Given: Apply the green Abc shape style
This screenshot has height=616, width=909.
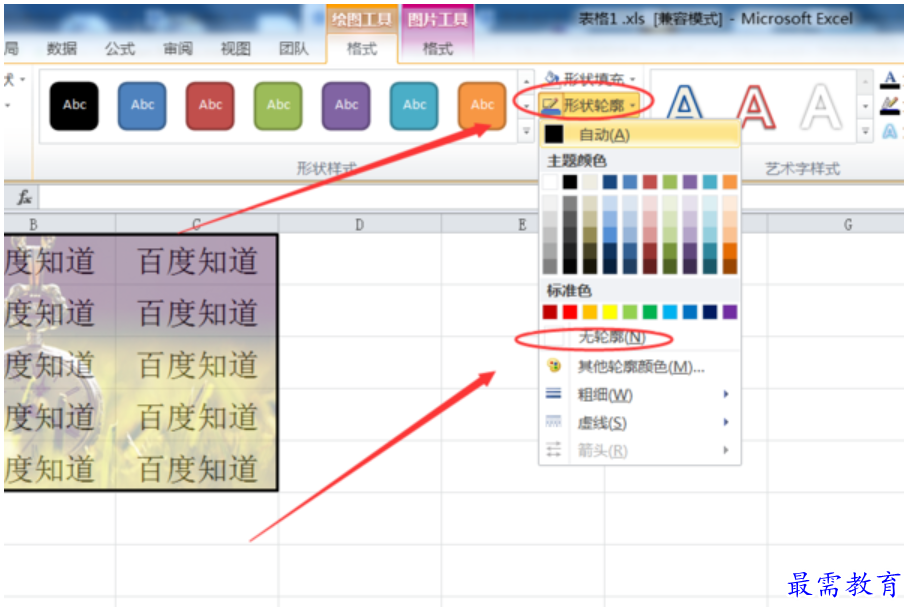Looking at the screenshot, I should pos(278,105).
